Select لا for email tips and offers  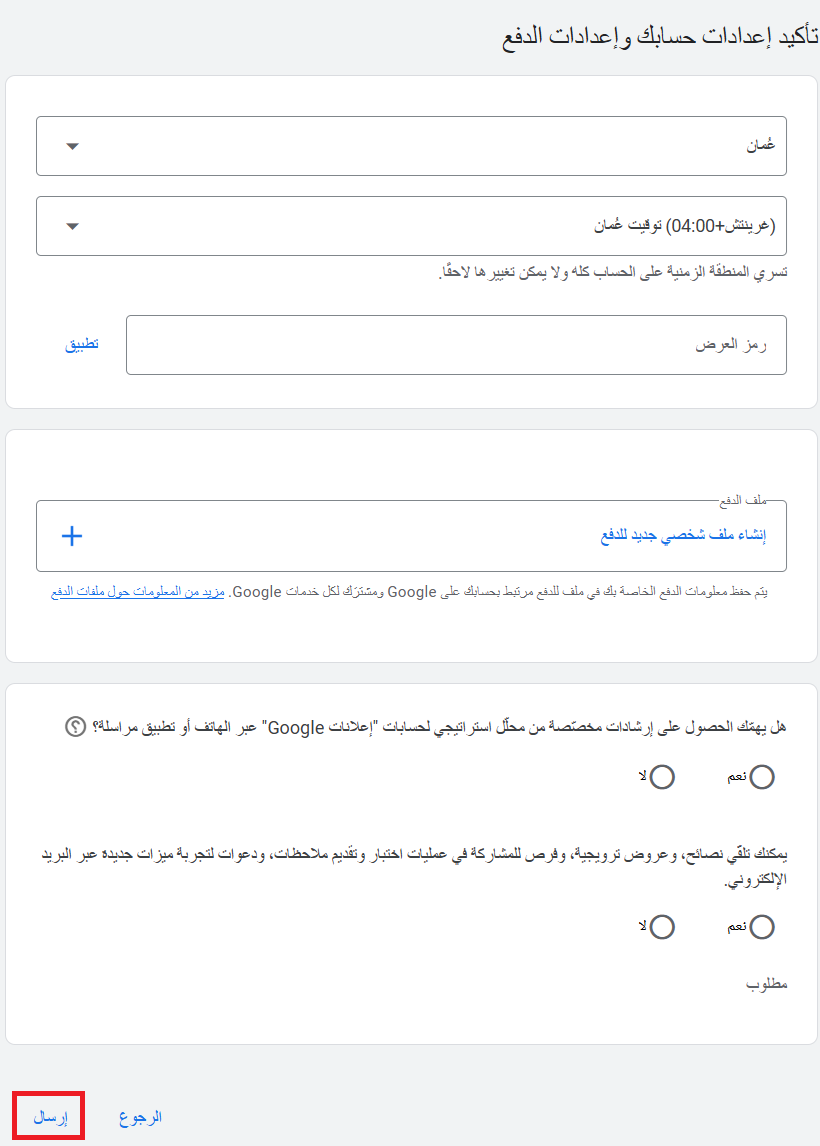click(x=662, y=927)
